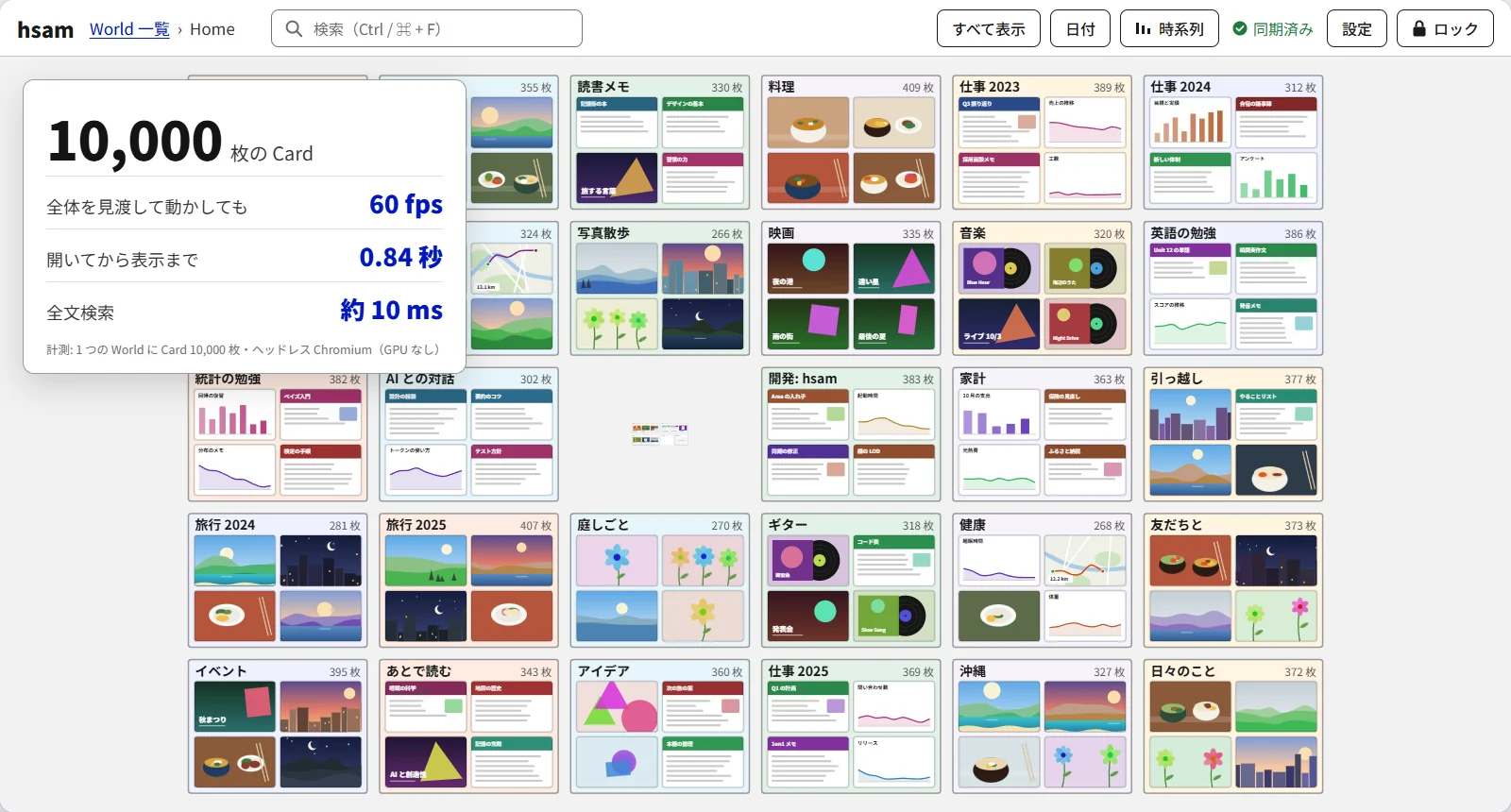Select the 日々のこと group title

pos(1182,671)
